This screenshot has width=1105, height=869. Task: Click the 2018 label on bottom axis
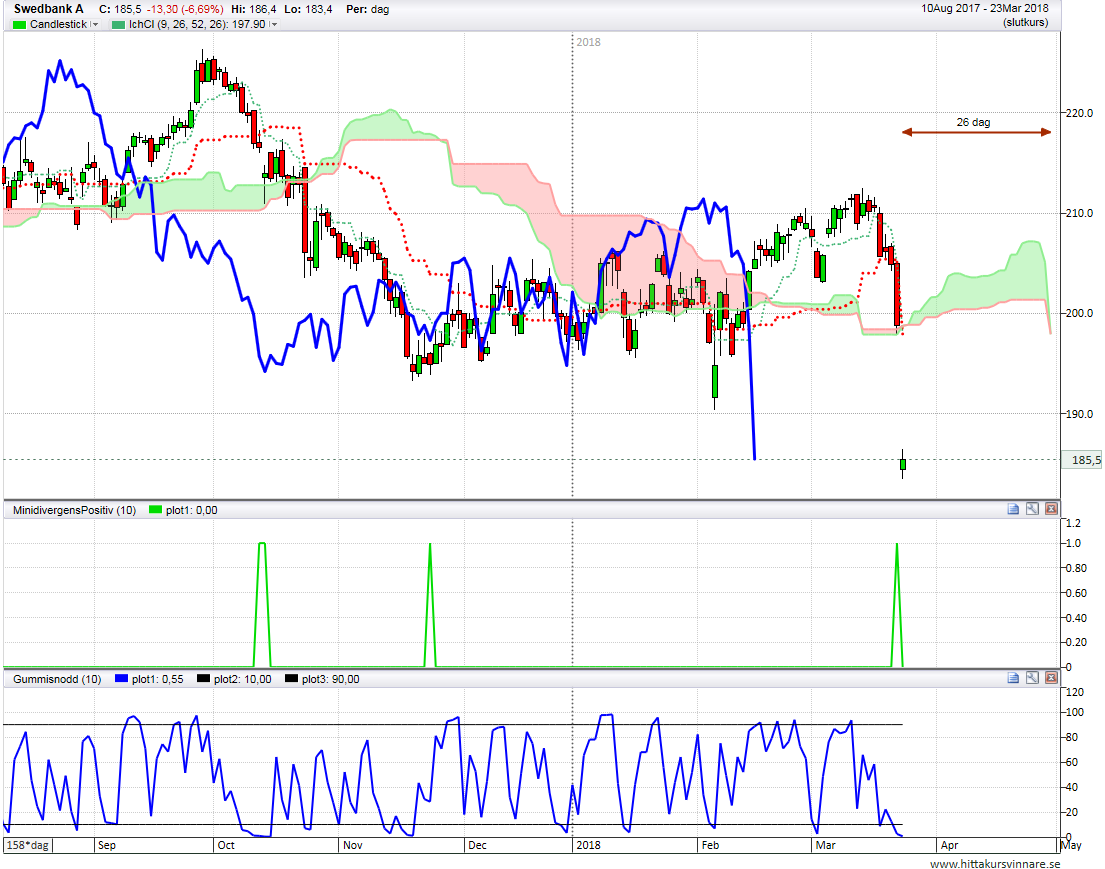click(588, 845)
